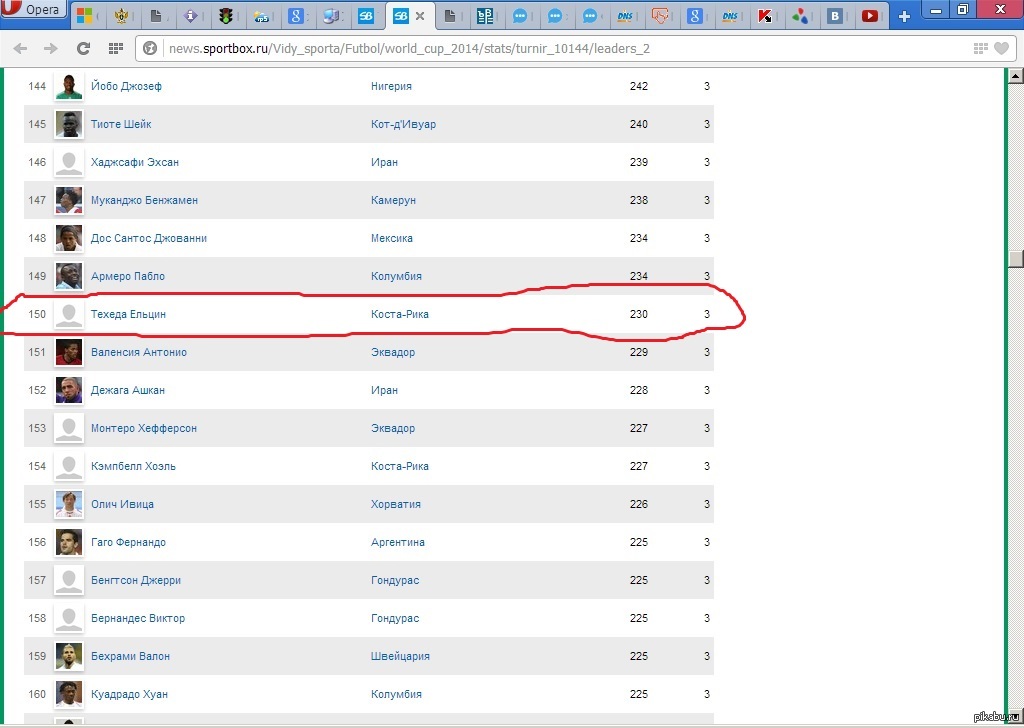Screen dimensions: 1024x728
Task: Click value 242 in Йобо Джозеф row
Action: [x=639, y=86]
